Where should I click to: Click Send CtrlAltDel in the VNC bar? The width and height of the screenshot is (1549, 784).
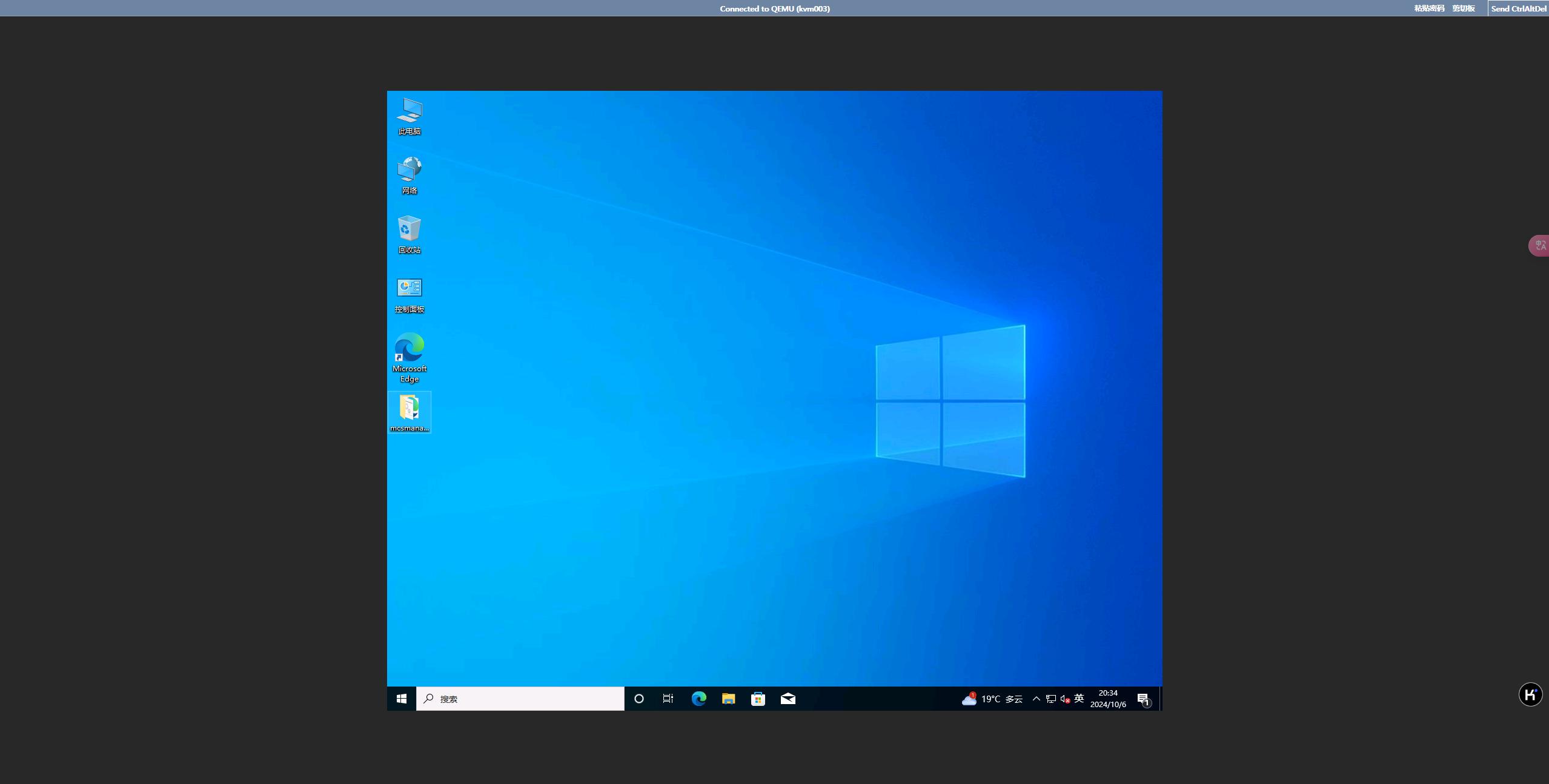click(1518, 8)
